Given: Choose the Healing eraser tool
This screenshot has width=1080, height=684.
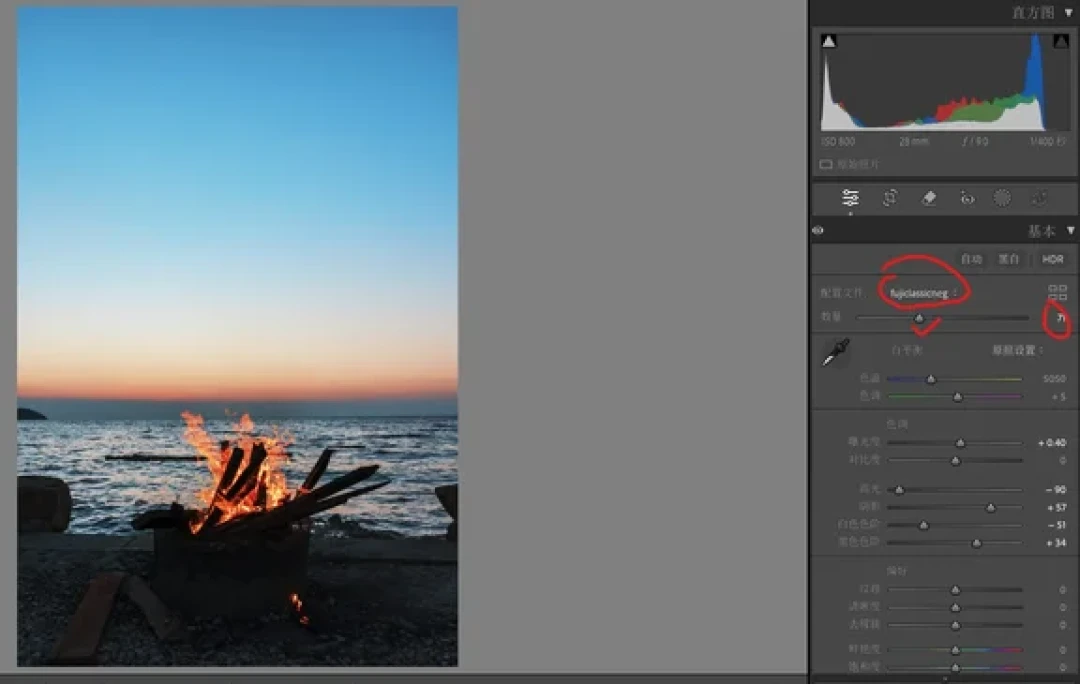Looking at the screenshot, I should point(928,198).
